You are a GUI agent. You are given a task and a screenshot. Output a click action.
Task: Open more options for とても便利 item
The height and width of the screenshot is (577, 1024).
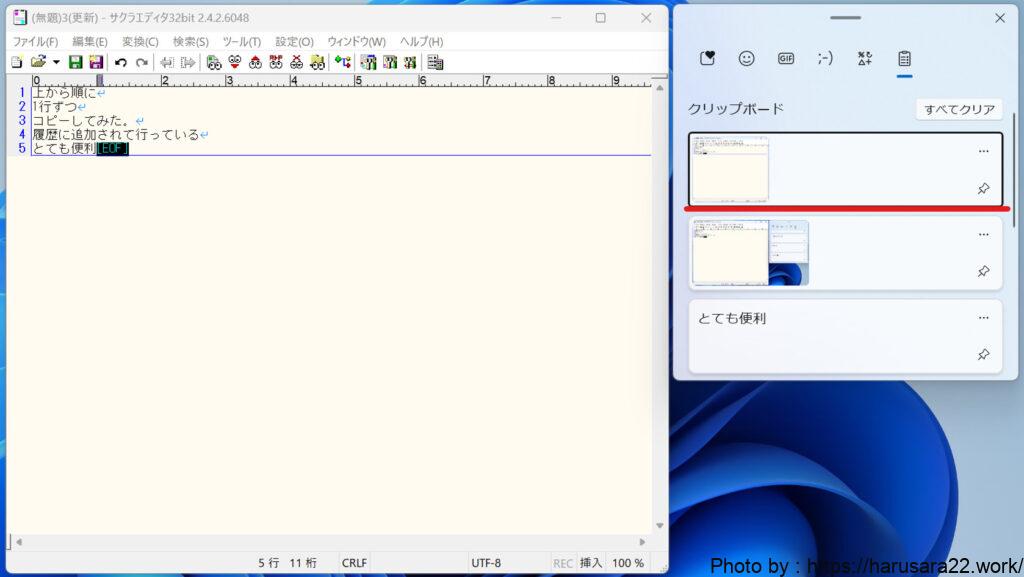click(x=983, y=318)
